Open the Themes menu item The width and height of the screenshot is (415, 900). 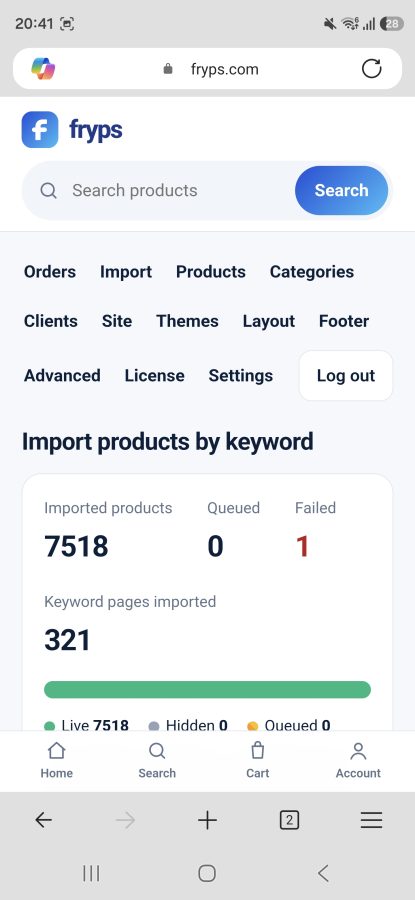[187, 321]
